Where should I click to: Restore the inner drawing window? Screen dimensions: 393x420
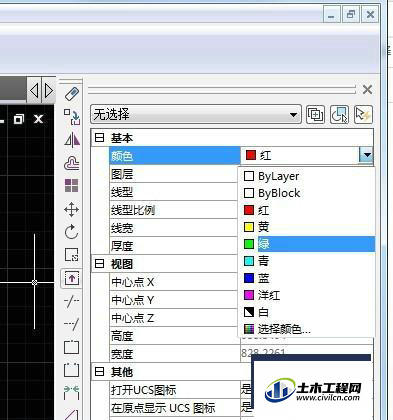tap(19, 119)
